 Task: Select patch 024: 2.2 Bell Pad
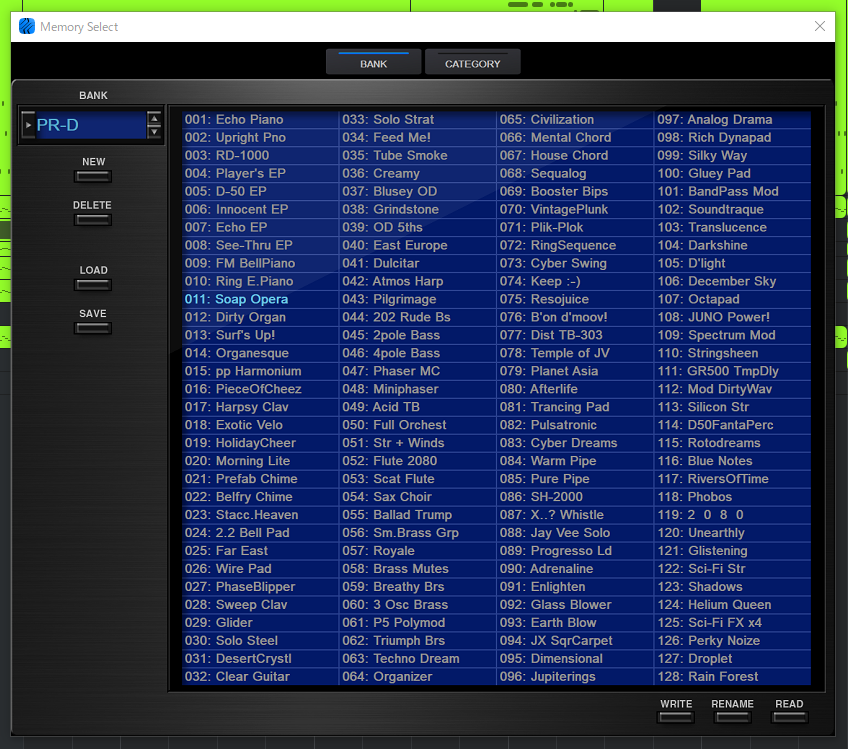(260, 533)
